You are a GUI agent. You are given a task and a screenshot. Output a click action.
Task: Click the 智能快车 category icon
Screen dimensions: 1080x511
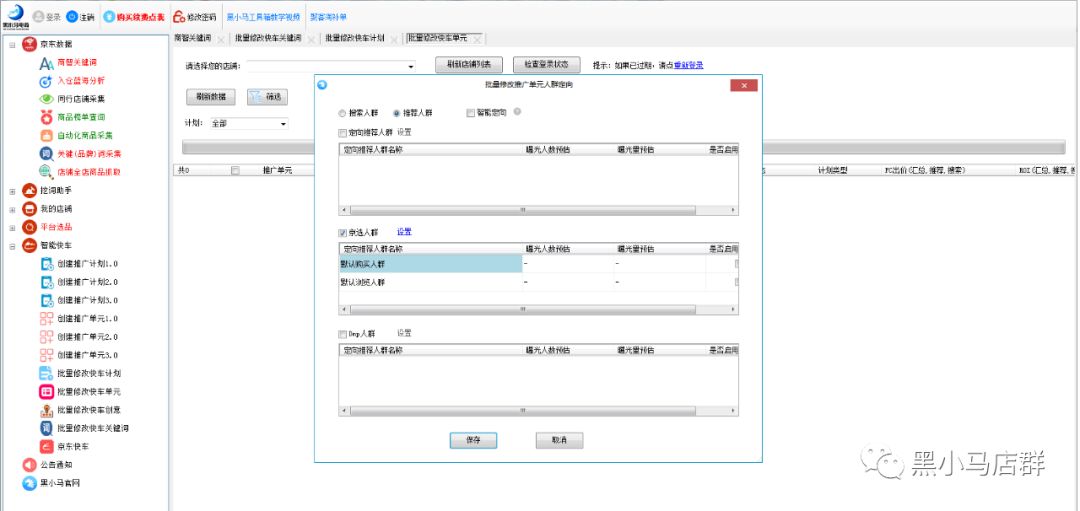pyautogui.click(x=29, y=245)
